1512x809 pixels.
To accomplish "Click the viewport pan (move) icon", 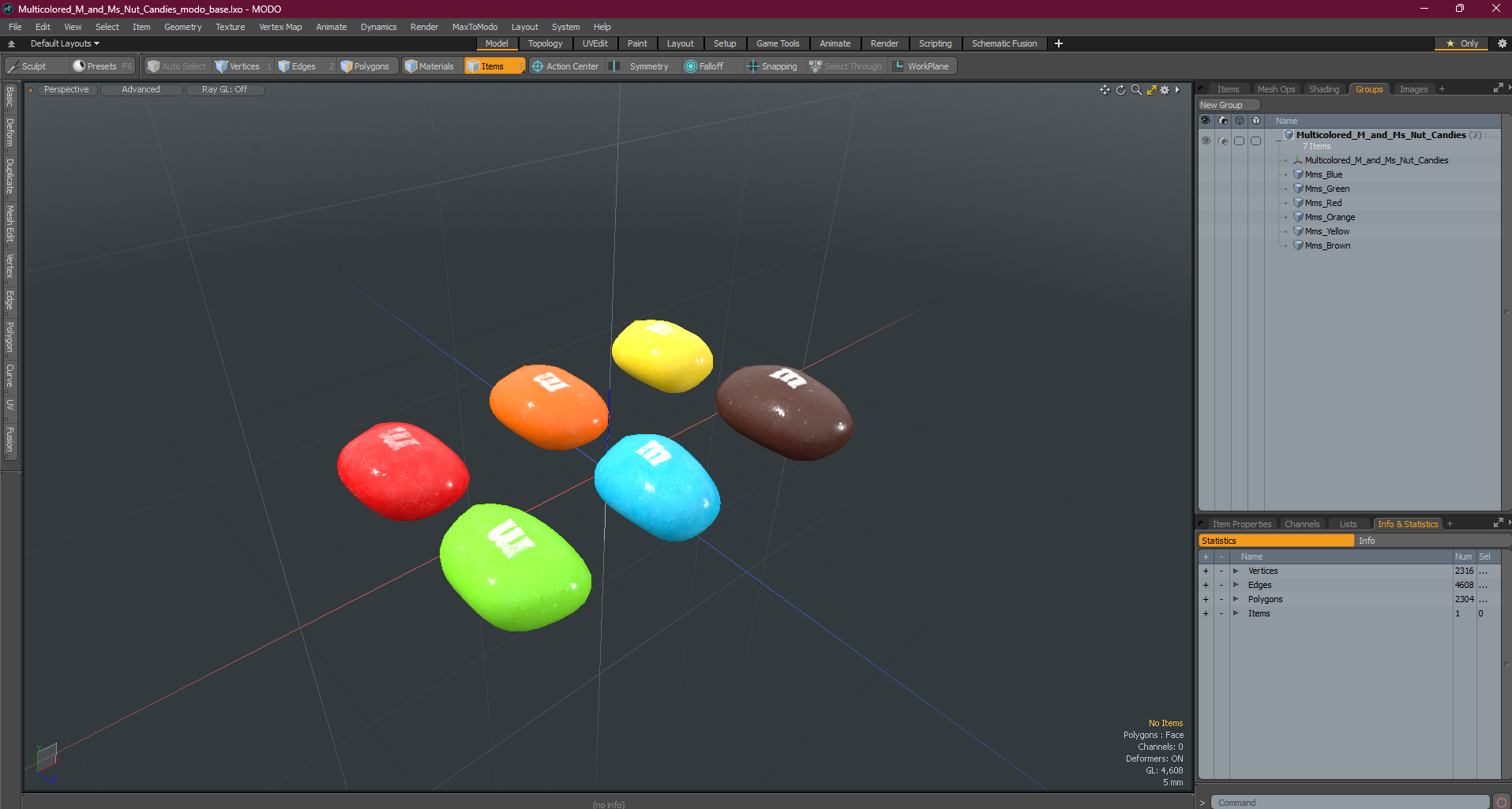I will tap(1105, 90).
